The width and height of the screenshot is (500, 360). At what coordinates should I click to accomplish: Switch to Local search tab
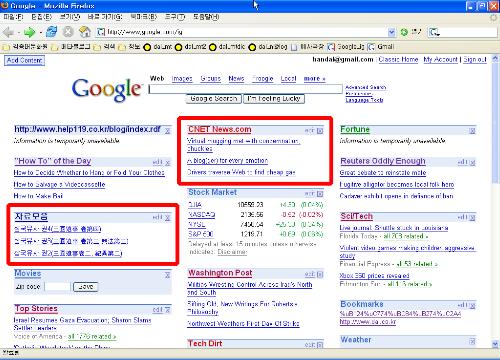[288, 79]
